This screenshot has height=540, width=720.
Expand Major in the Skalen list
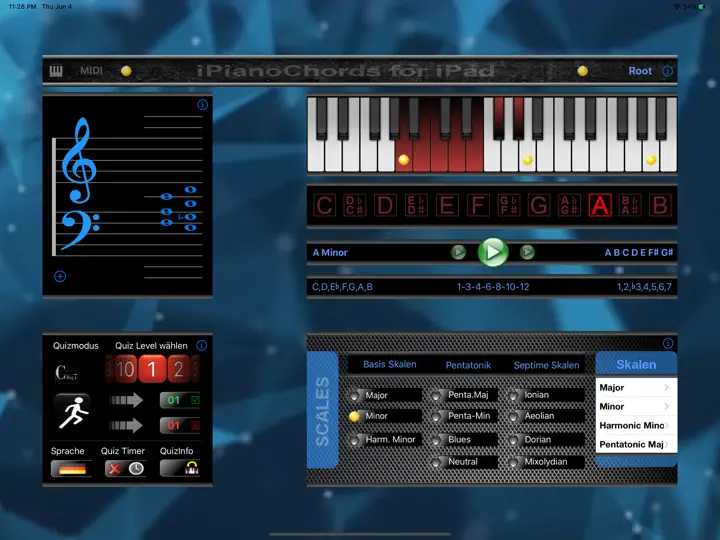pyautogui.click(x=636, y=388)
